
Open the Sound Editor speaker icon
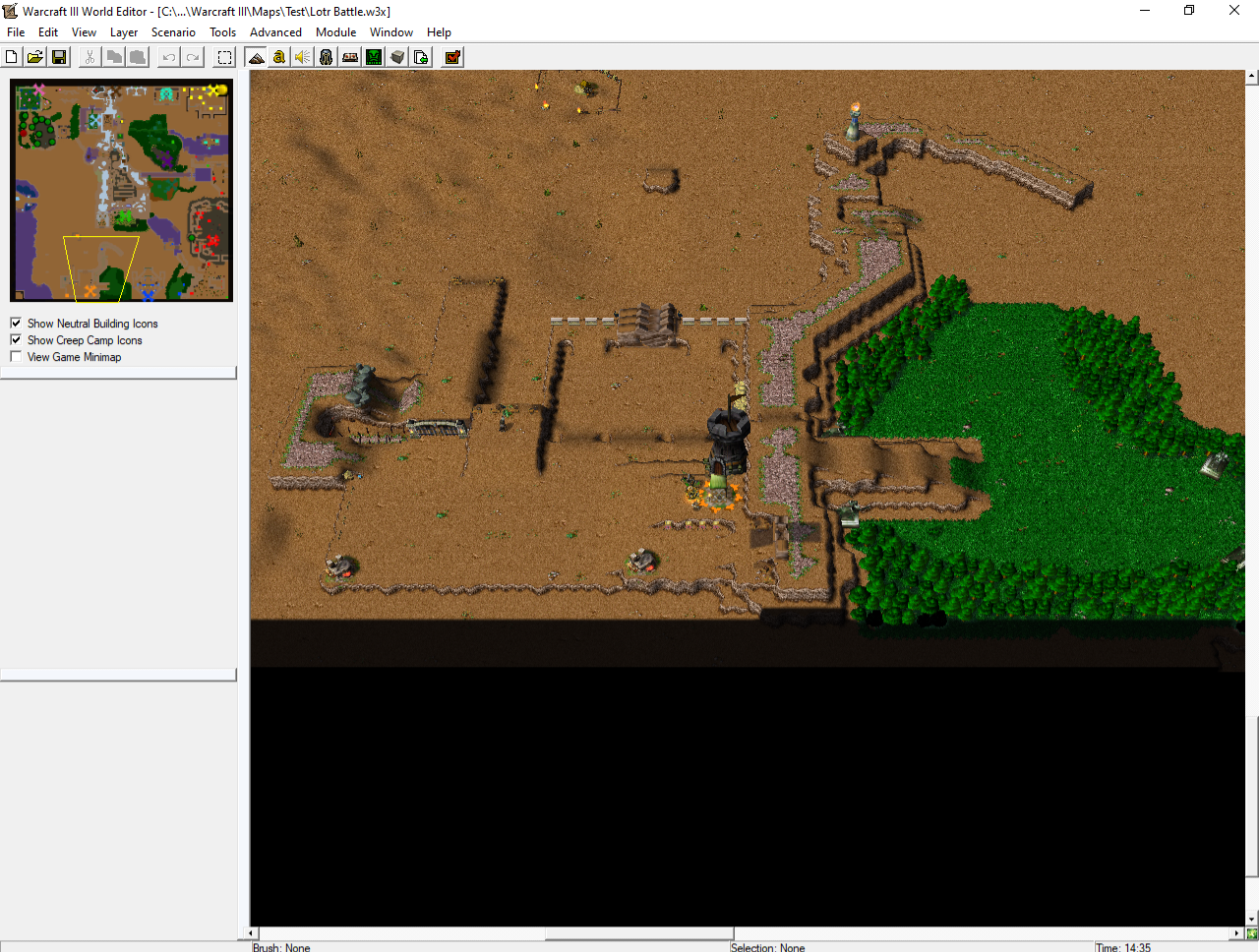[x=303, y=57]
